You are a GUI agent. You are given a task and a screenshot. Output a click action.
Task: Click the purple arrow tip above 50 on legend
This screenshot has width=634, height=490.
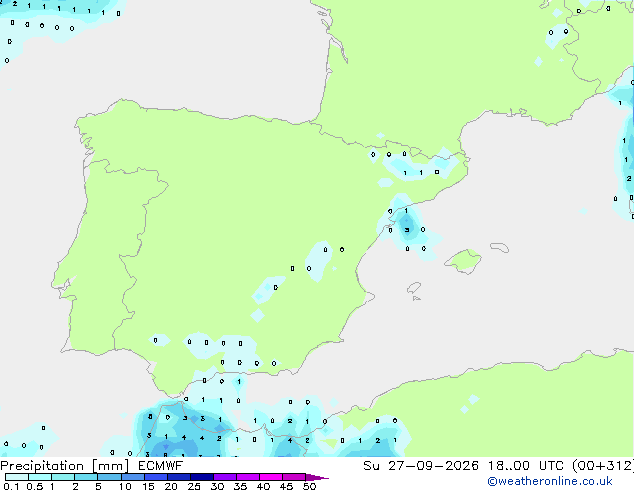(x=317, y=477)
